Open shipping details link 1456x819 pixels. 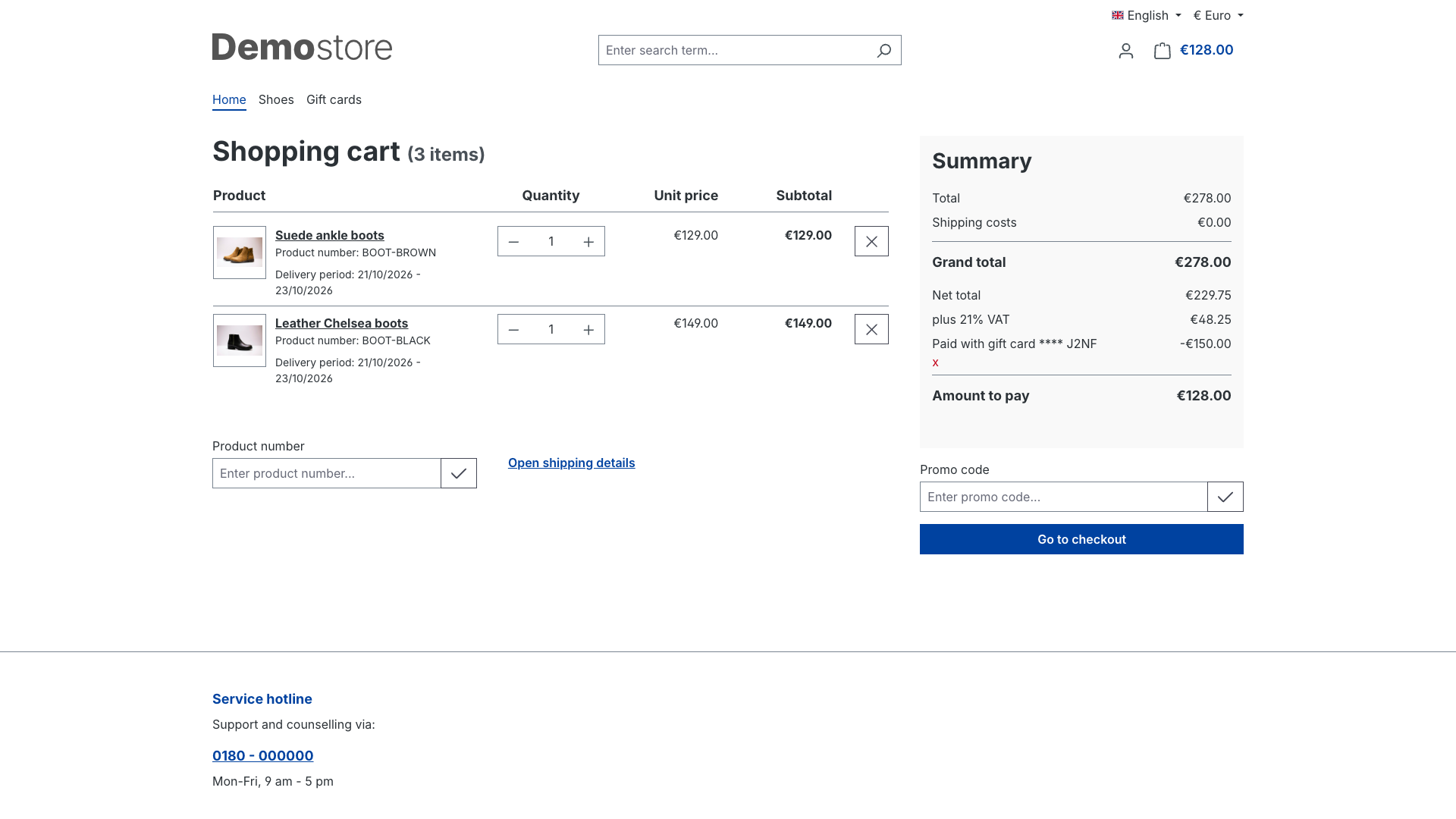(572, 463)
